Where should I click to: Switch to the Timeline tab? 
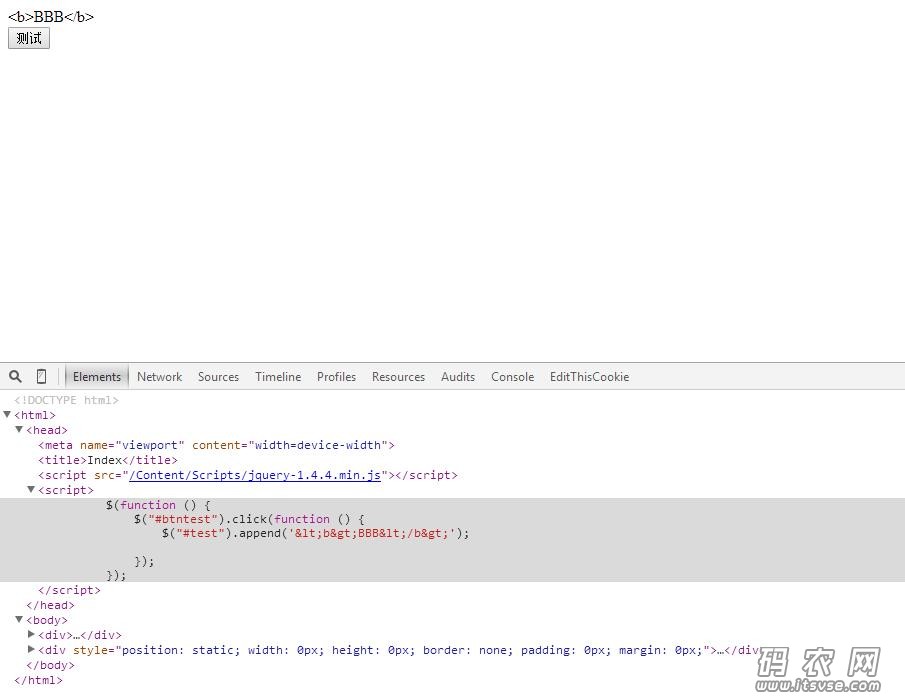point(278,377)
